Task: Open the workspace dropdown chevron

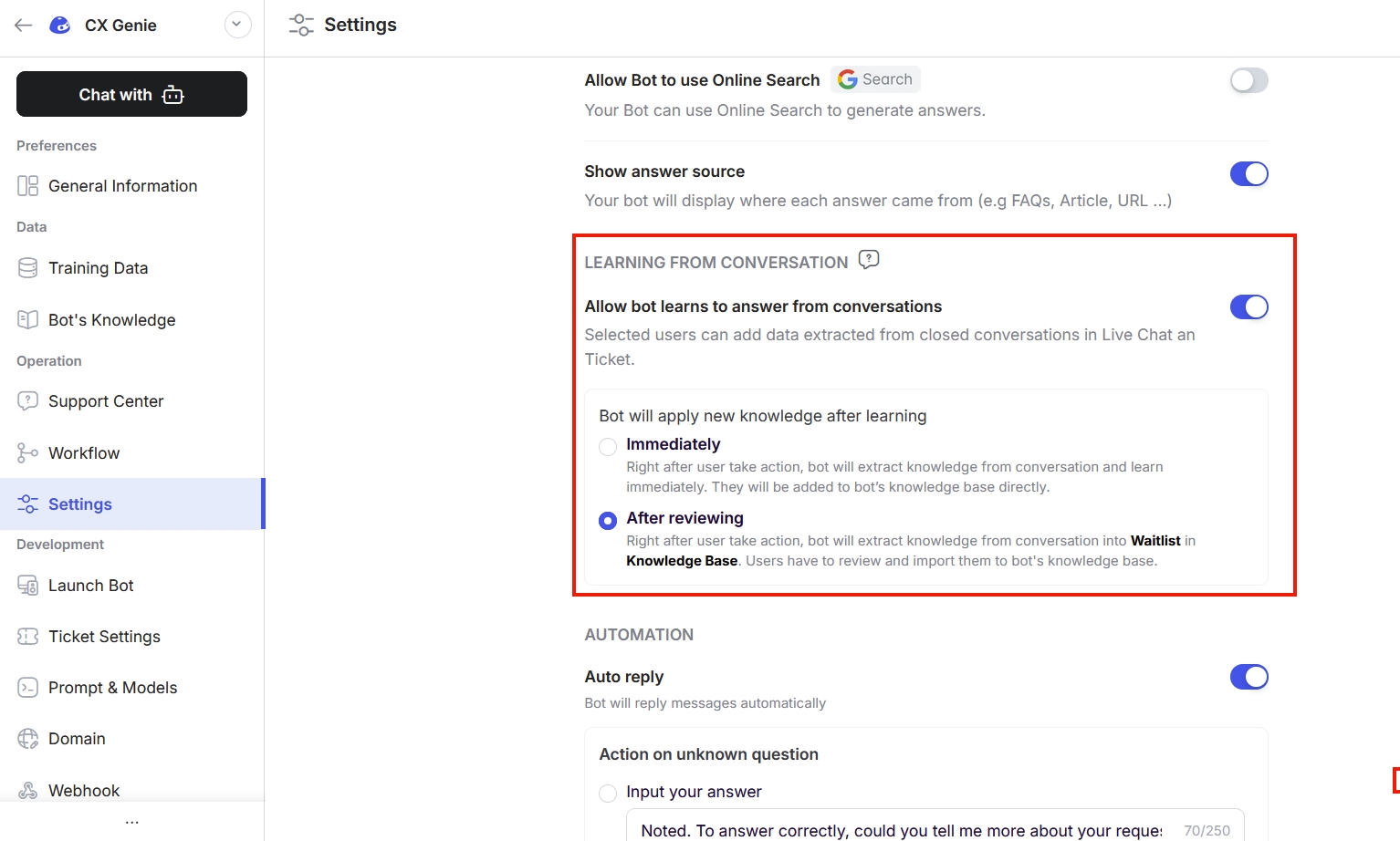Action: (x=237, y=25)
